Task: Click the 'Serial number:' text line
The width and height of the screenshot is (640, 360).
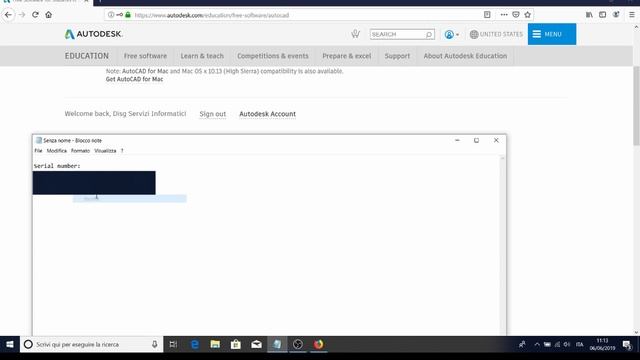Action: [57, 166]
